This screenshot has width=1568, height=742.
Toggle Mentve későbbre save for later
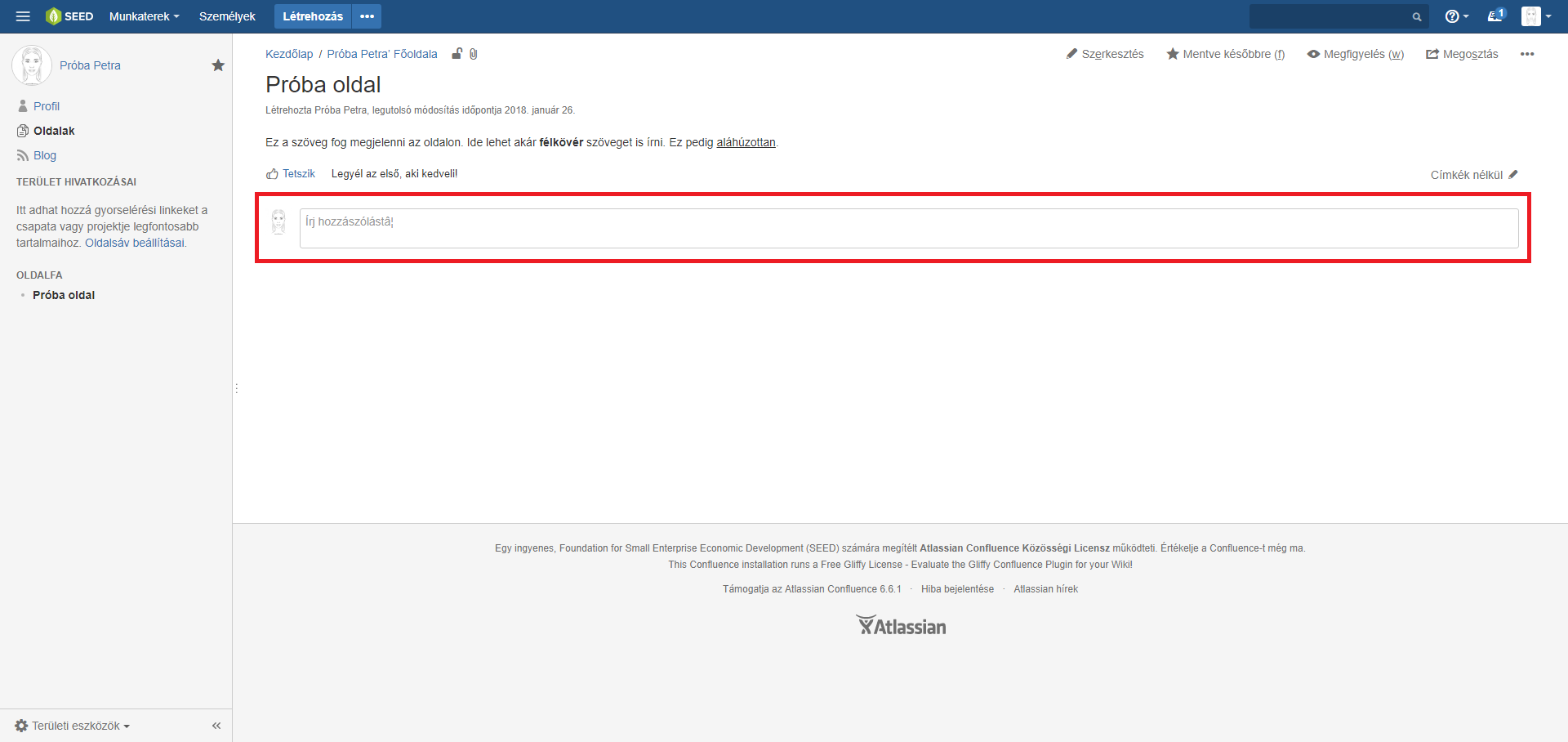1225,54
